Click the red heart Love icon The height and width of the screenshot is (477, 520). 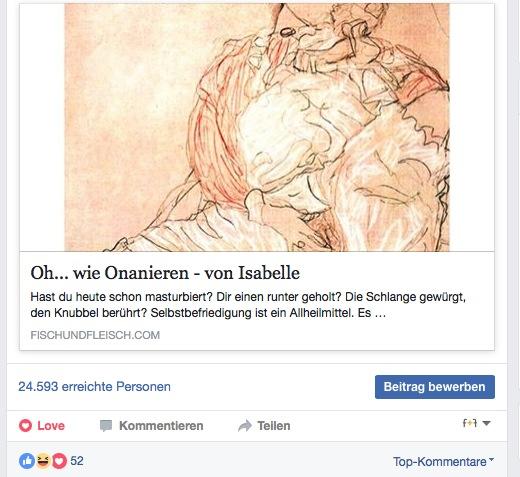[25, 426]
